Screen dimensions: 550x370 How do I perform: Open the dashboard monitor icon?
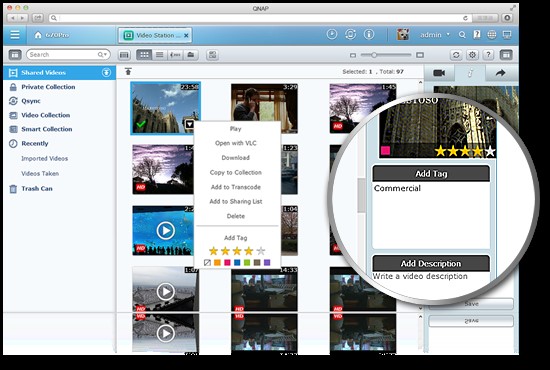pyautogui.click(x=507, y=34)
